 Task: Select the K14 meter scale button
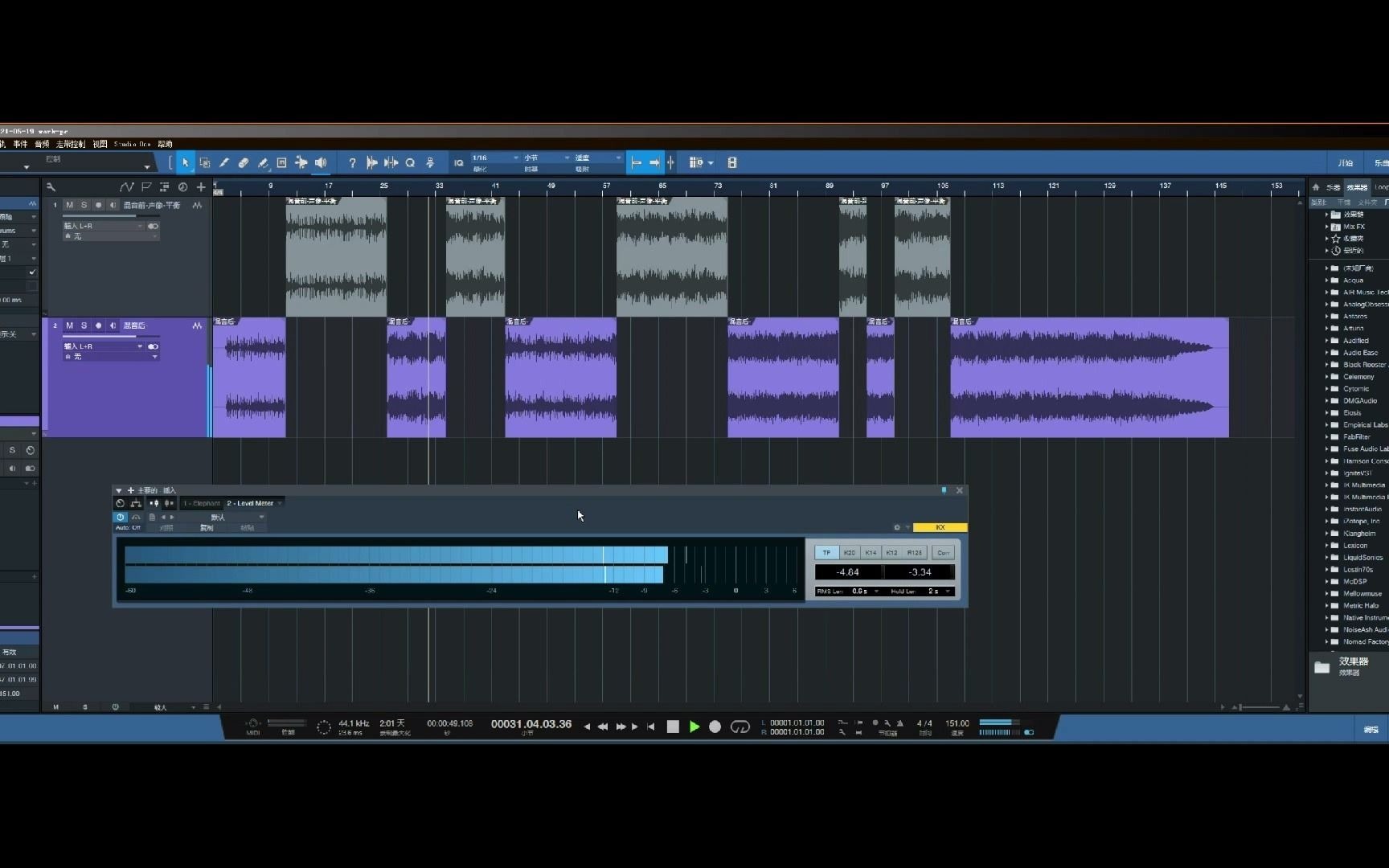(x=871, y=553)
